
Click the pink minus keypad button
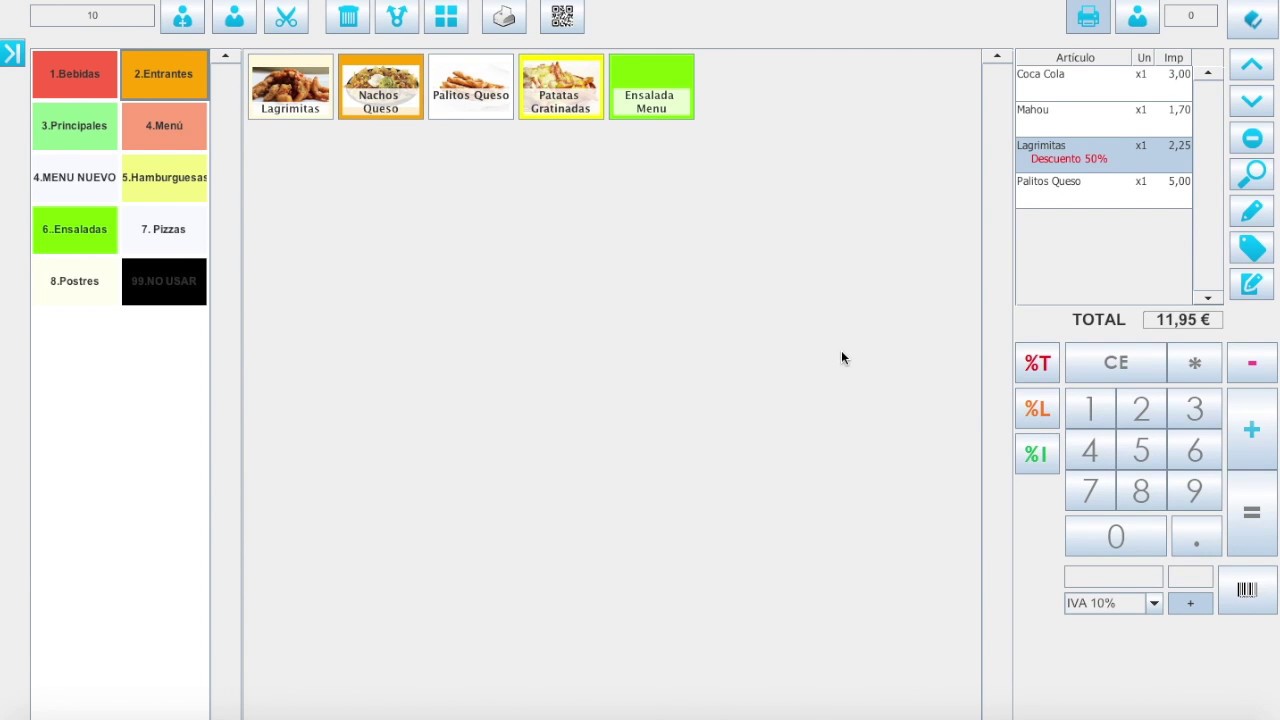click(x=1252, y=363)
